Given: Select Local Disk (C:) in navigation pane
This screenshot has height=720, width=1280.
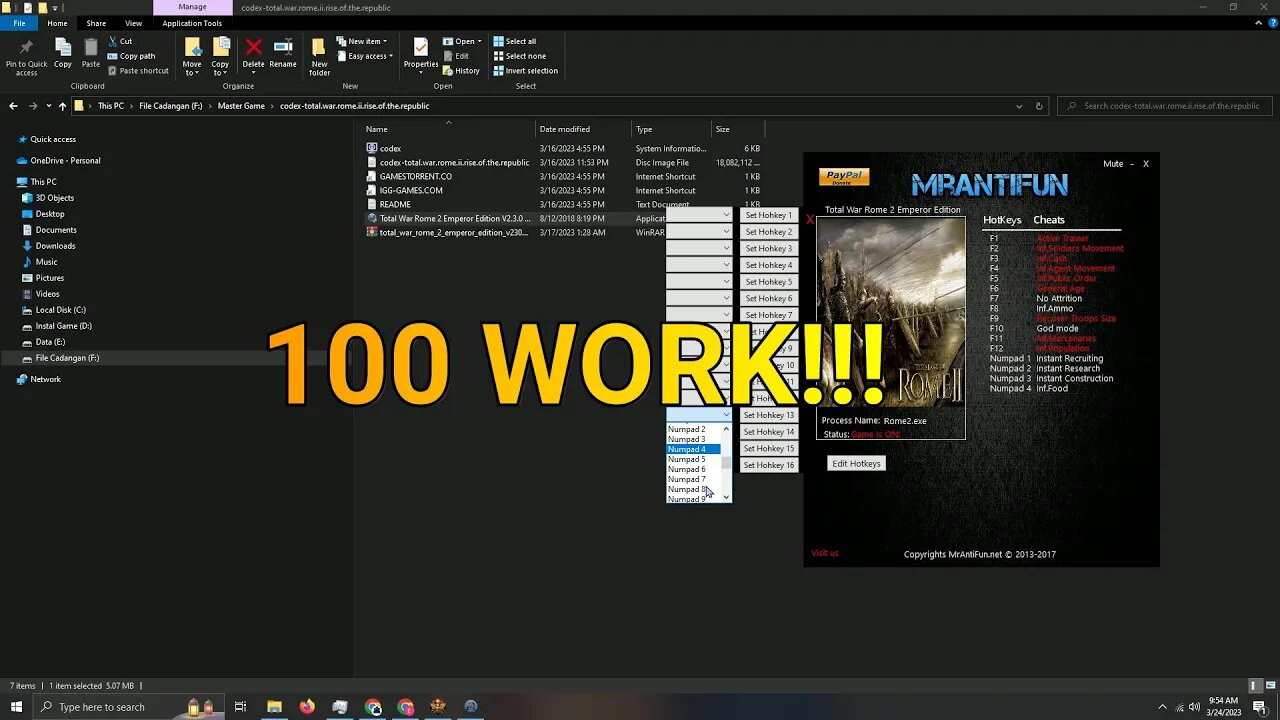Looking at the screenshot, I should [60, 310].
